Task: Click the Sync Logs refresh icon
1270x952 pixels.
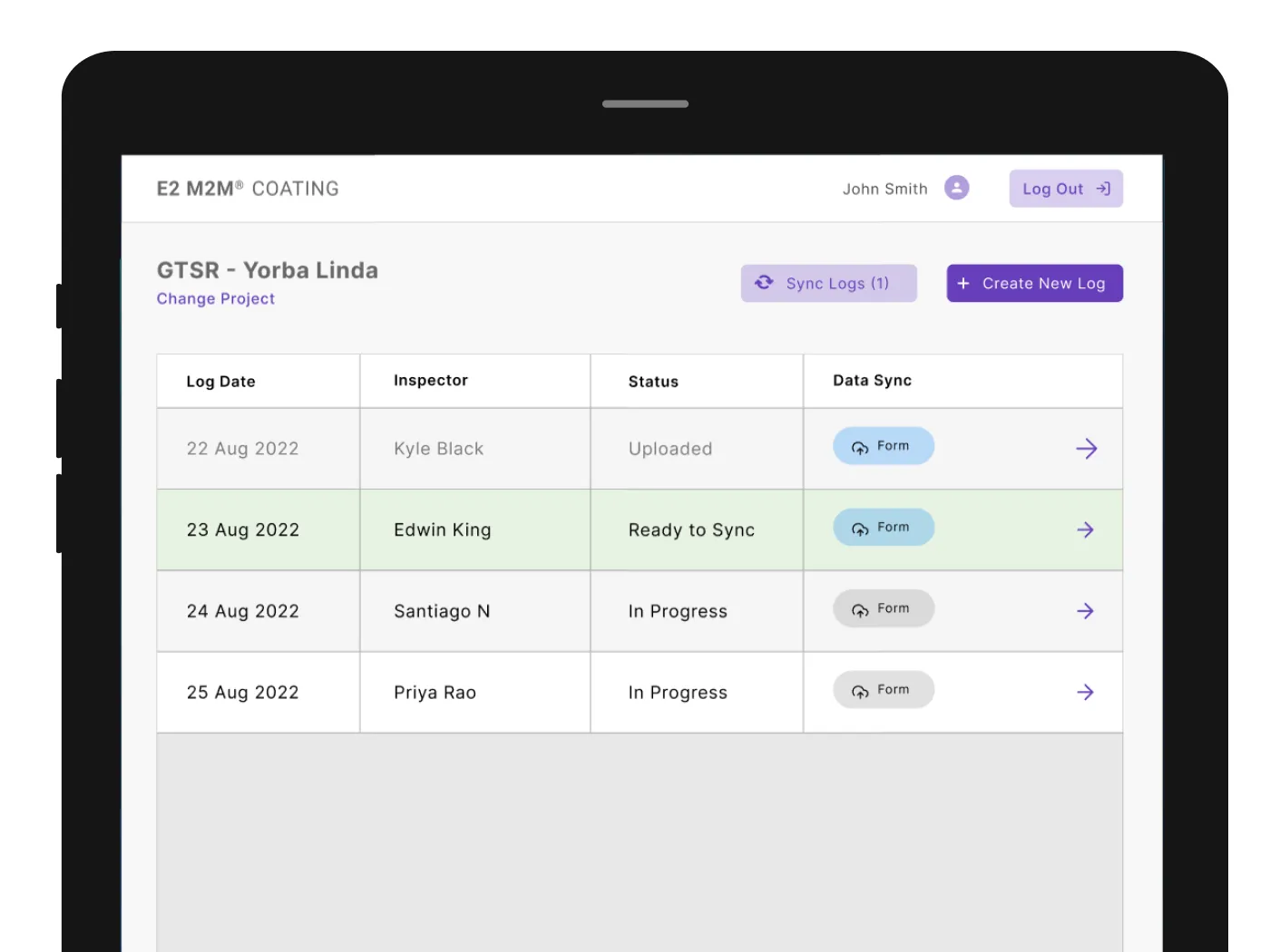Action: coord(764,283)
